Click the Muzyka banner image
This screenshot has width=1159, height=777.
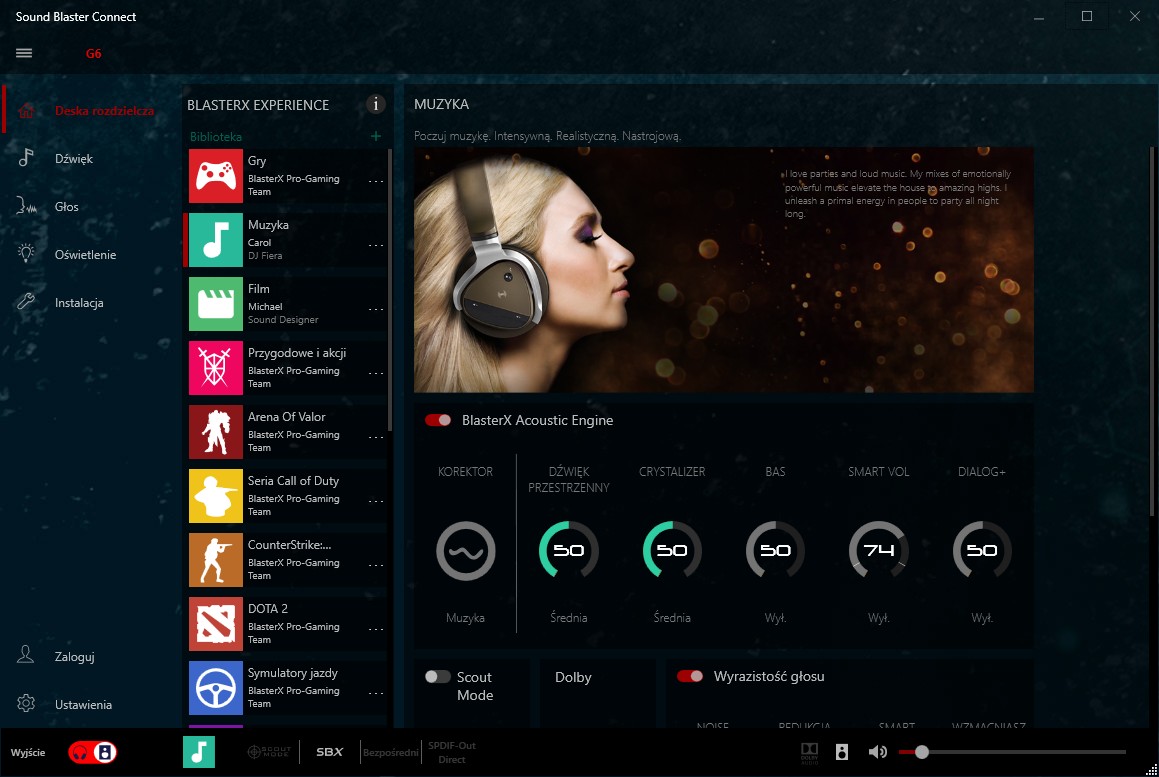click(x=724, y=270)
